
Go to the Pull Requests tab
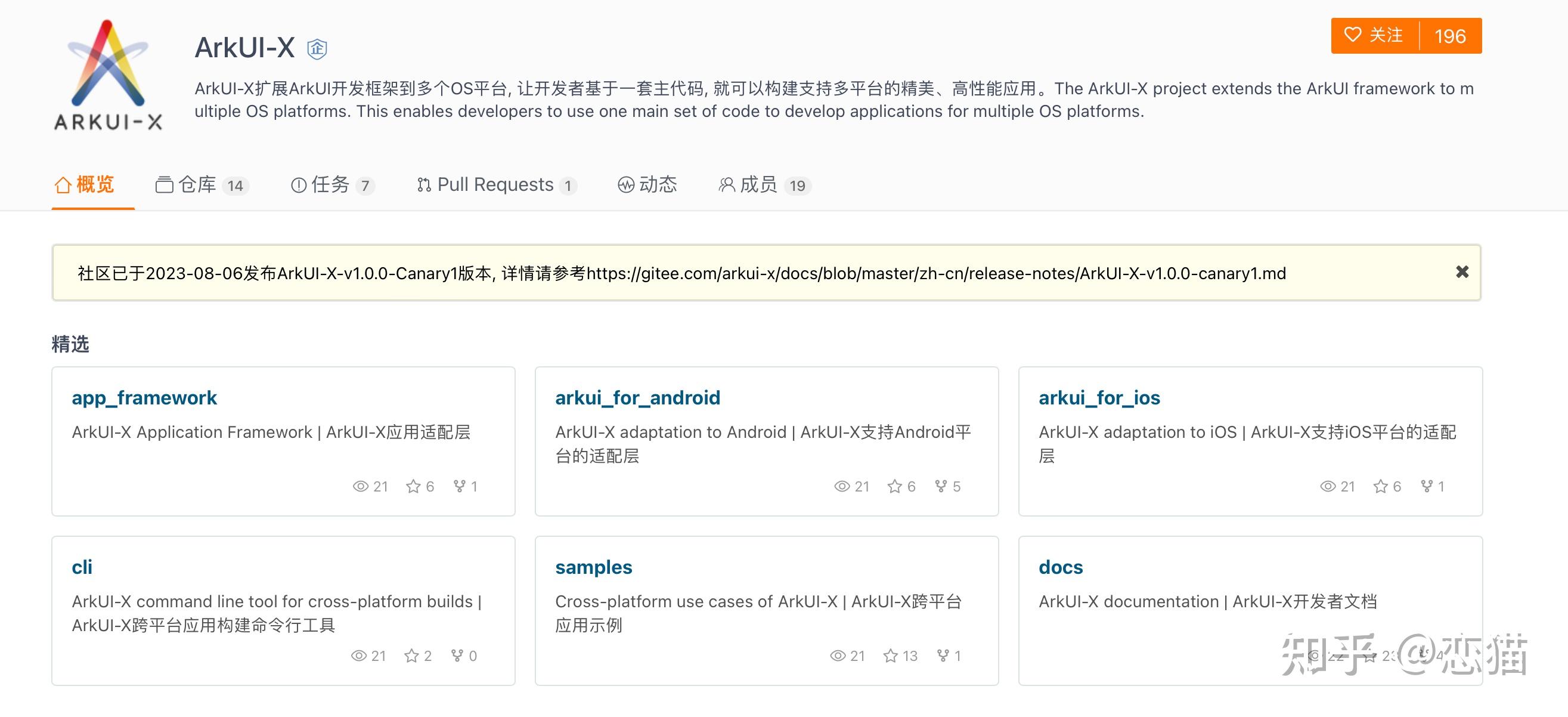click(496, 184)
